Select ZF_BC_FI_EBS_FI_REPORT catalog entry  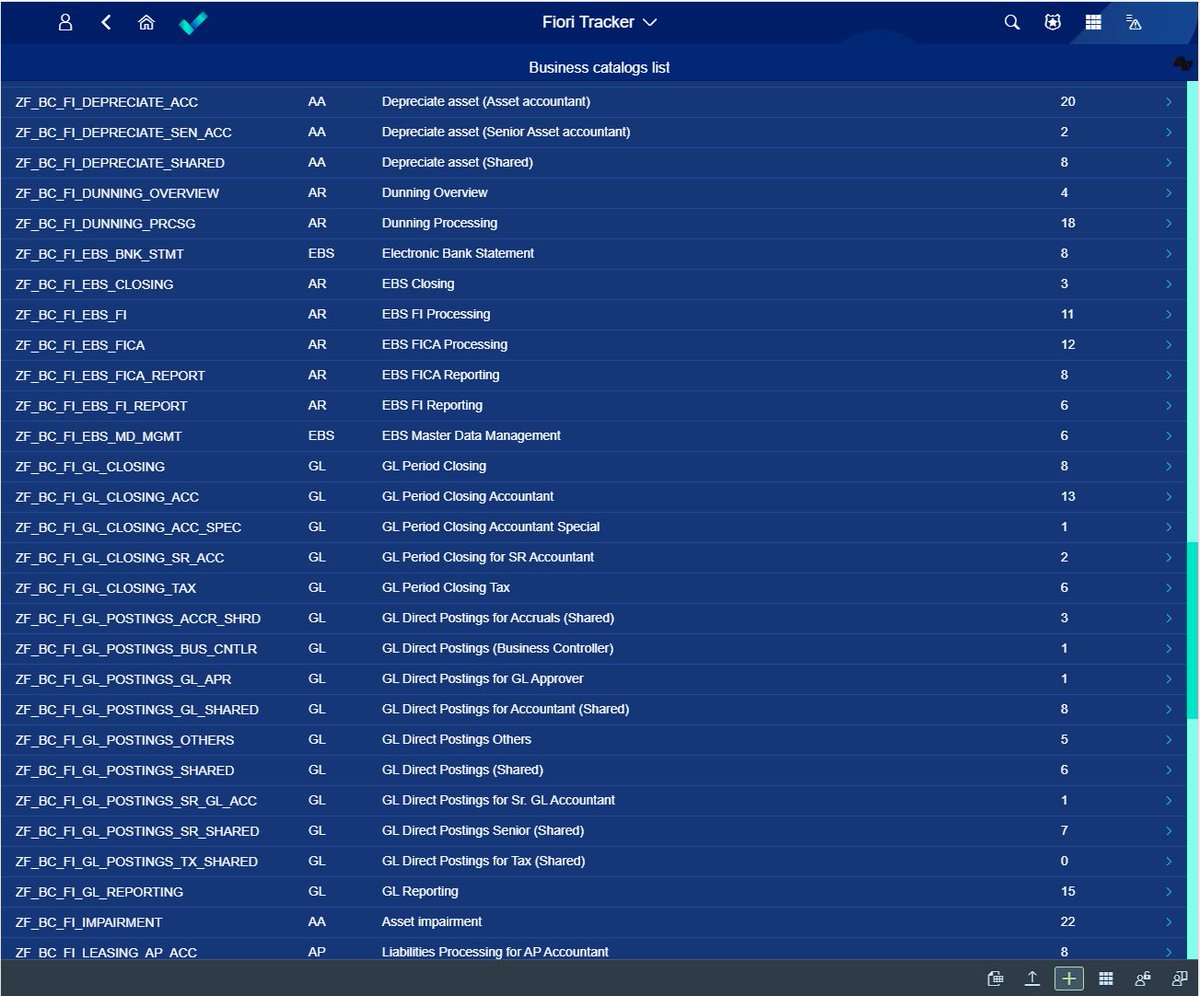point(102,406)
